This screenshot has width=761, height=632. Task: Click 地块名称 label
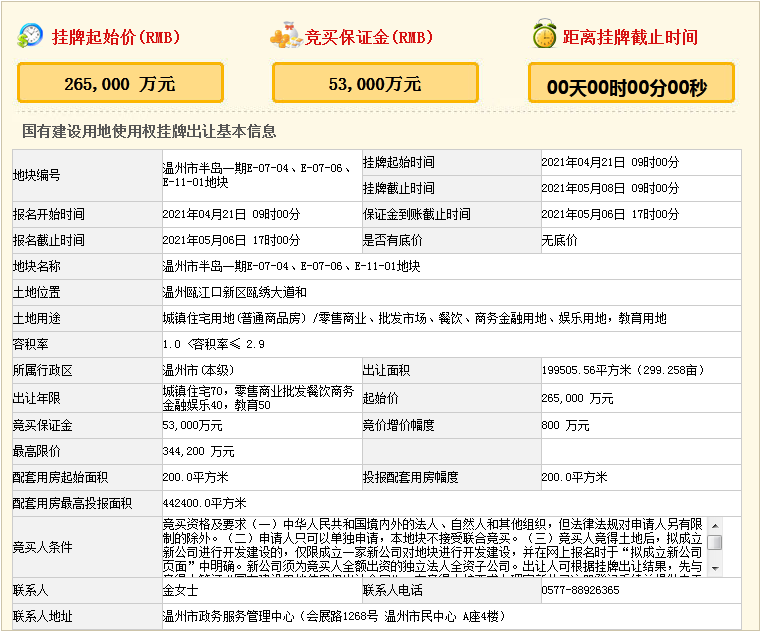click(36, 266)
